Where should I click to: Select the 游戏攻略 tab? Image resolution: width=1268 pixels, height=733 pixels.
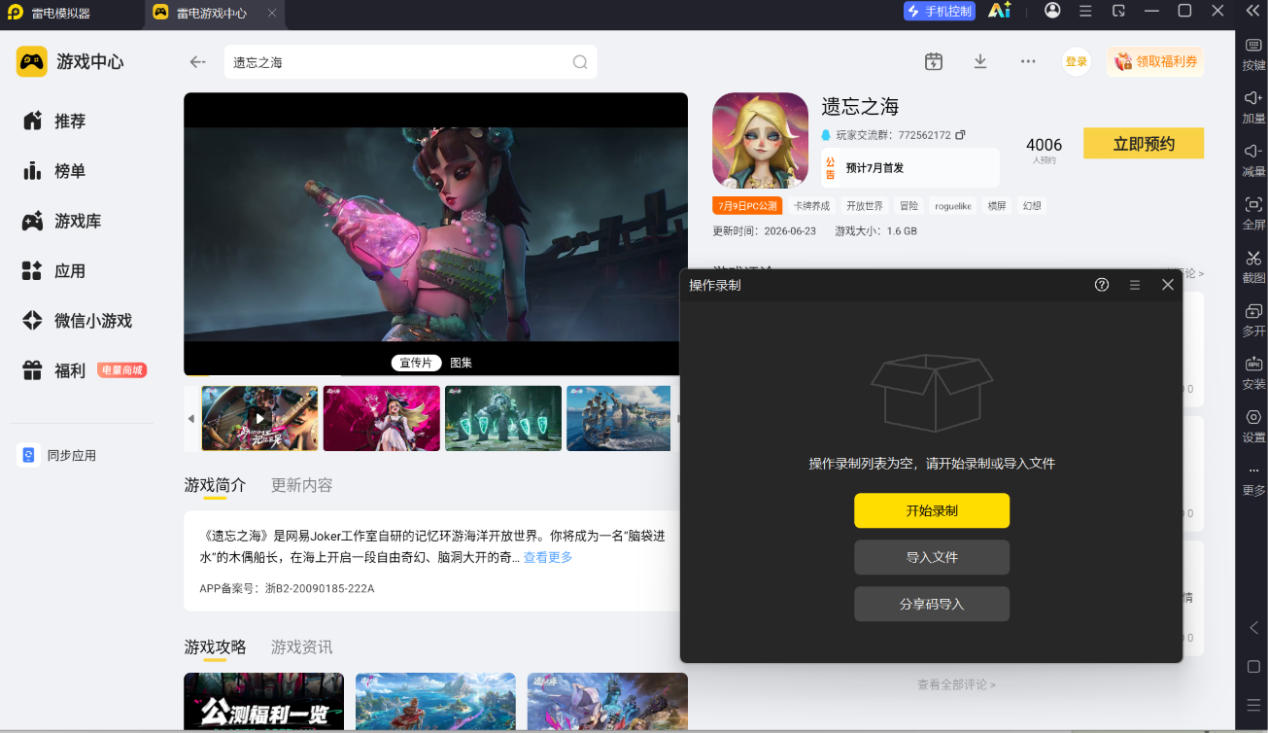point(215,647)
